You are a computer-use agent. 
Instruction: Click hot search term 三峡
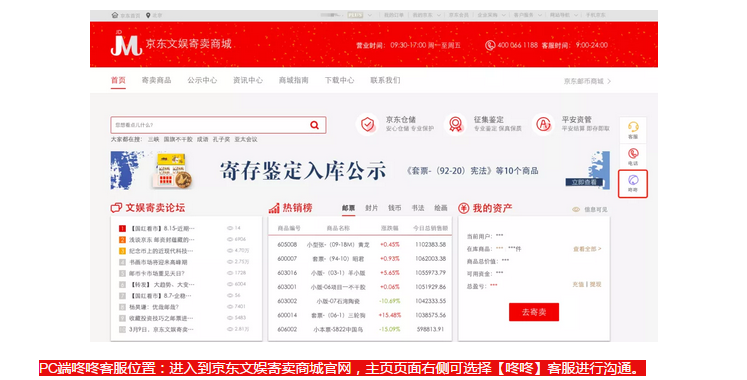(x=153, y=140)
